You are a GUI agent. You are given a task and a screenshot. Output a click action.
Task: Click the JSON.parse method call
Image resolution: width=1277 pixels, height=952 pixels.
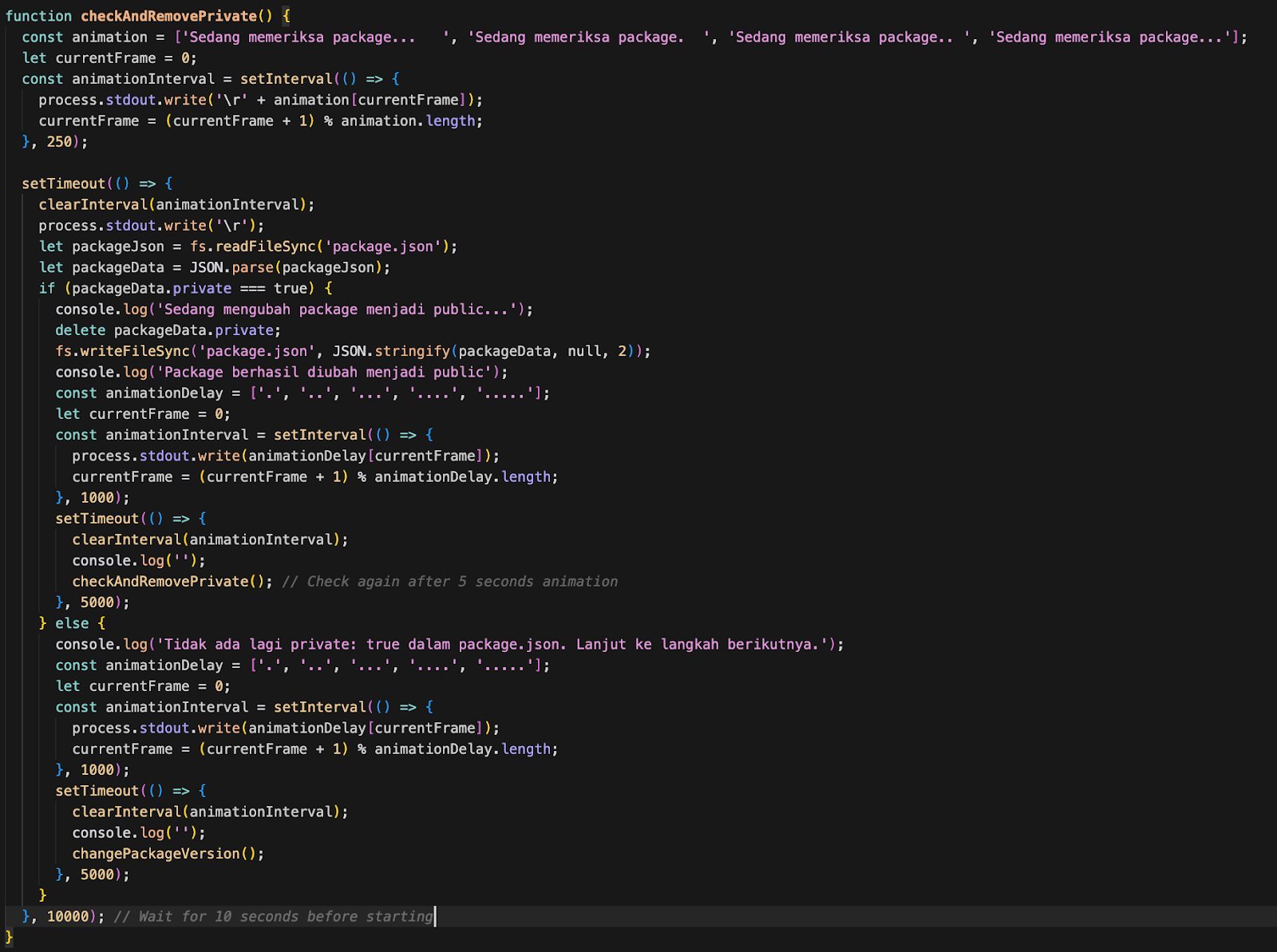point(231,267)
